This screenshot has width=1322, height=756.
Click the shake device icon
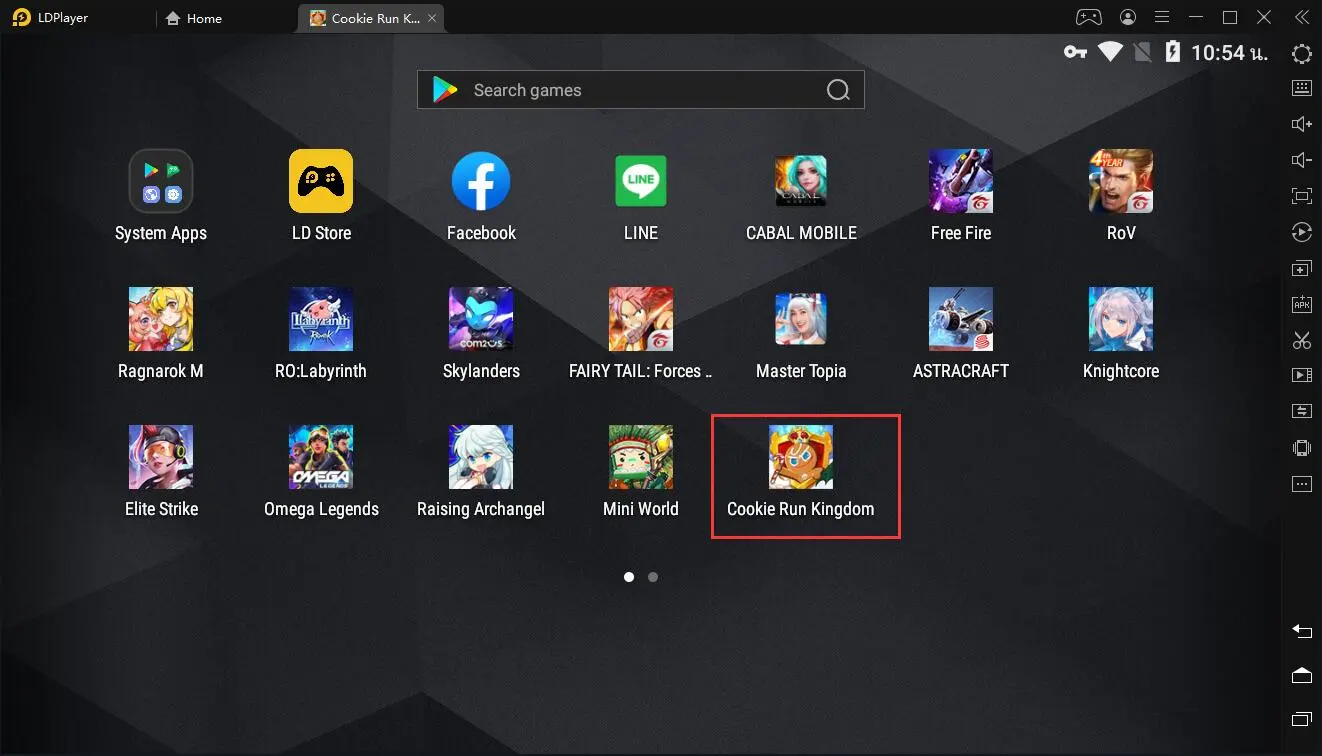1301,448
